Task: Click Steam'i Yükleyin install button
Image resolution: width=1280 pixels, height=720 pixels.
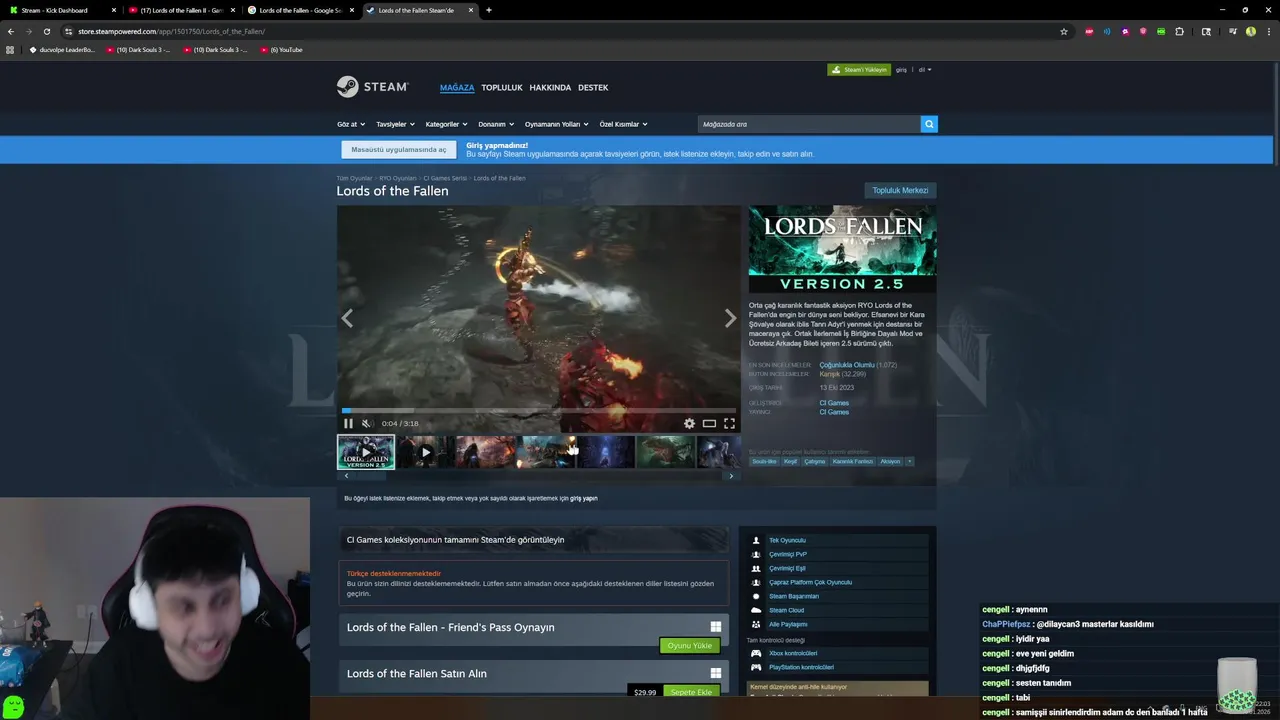Action: [x=859, y=70]
